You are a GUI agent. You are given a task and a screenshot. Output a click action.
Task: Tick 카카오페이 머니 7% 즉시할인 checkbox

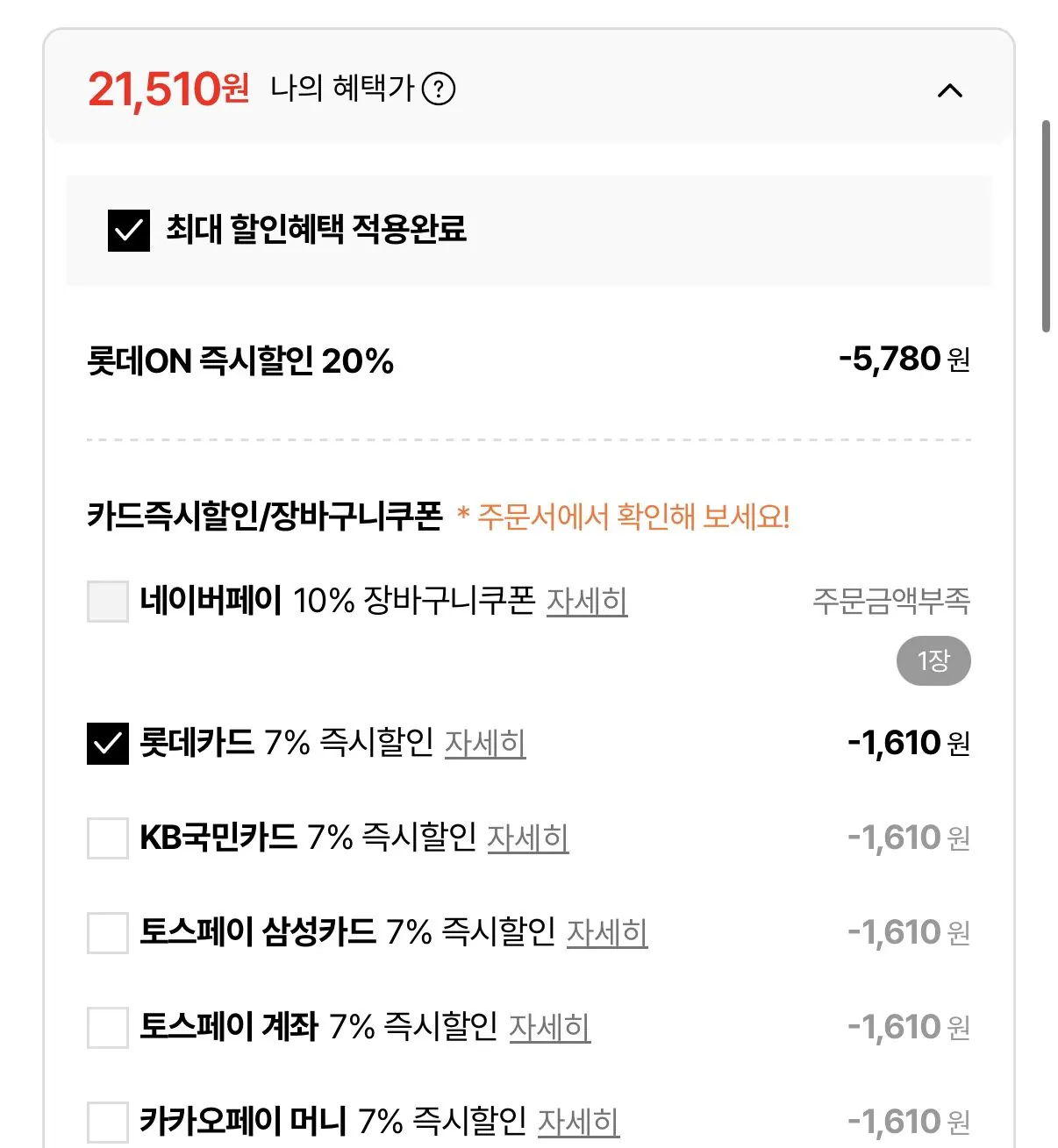pos(108,1122)
